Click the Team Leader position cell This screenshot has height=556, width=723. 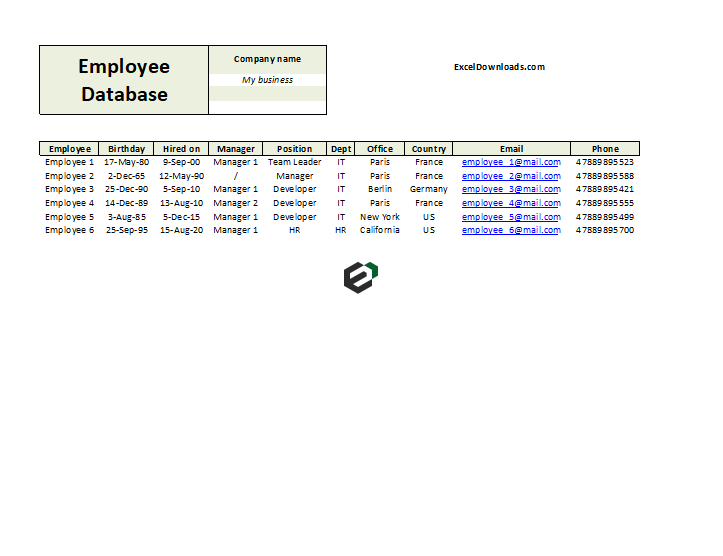coord(294,162)
